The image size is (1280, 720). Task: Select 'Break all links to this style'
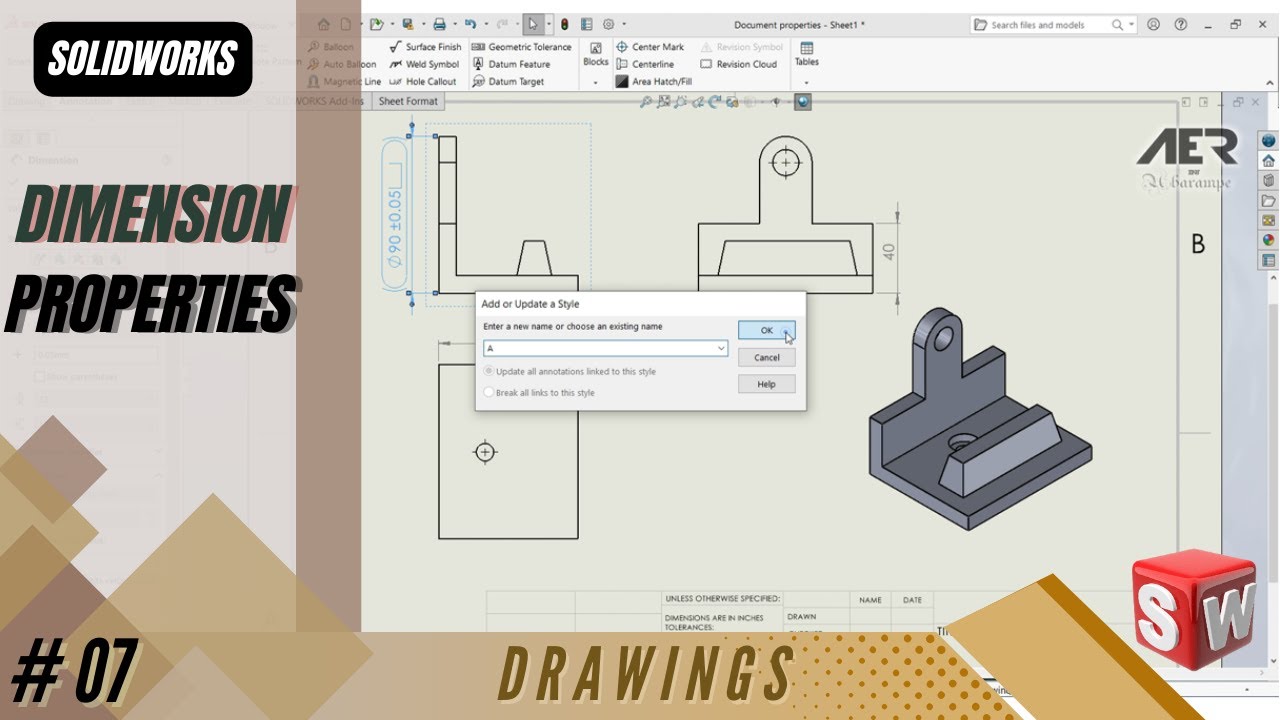pos(539,393)
